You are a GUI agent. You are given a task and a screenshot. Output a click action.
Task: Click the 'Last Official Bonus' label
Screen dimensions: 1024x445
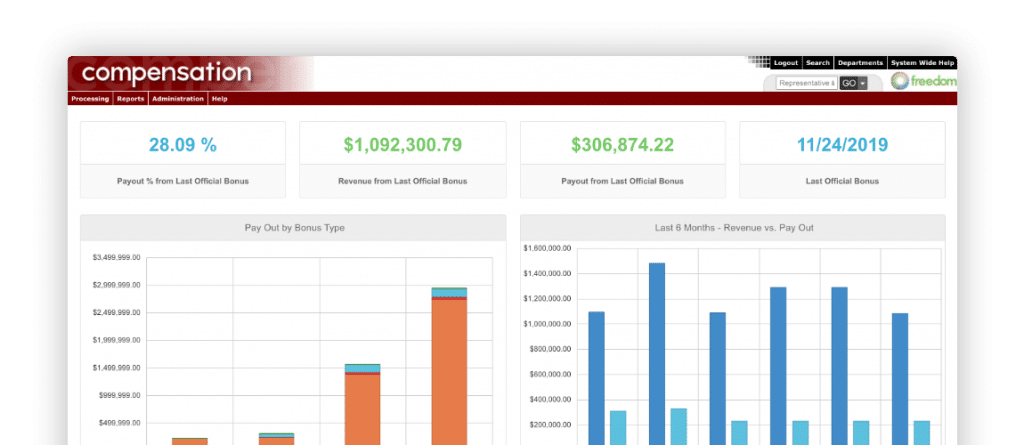click(842, 181)
